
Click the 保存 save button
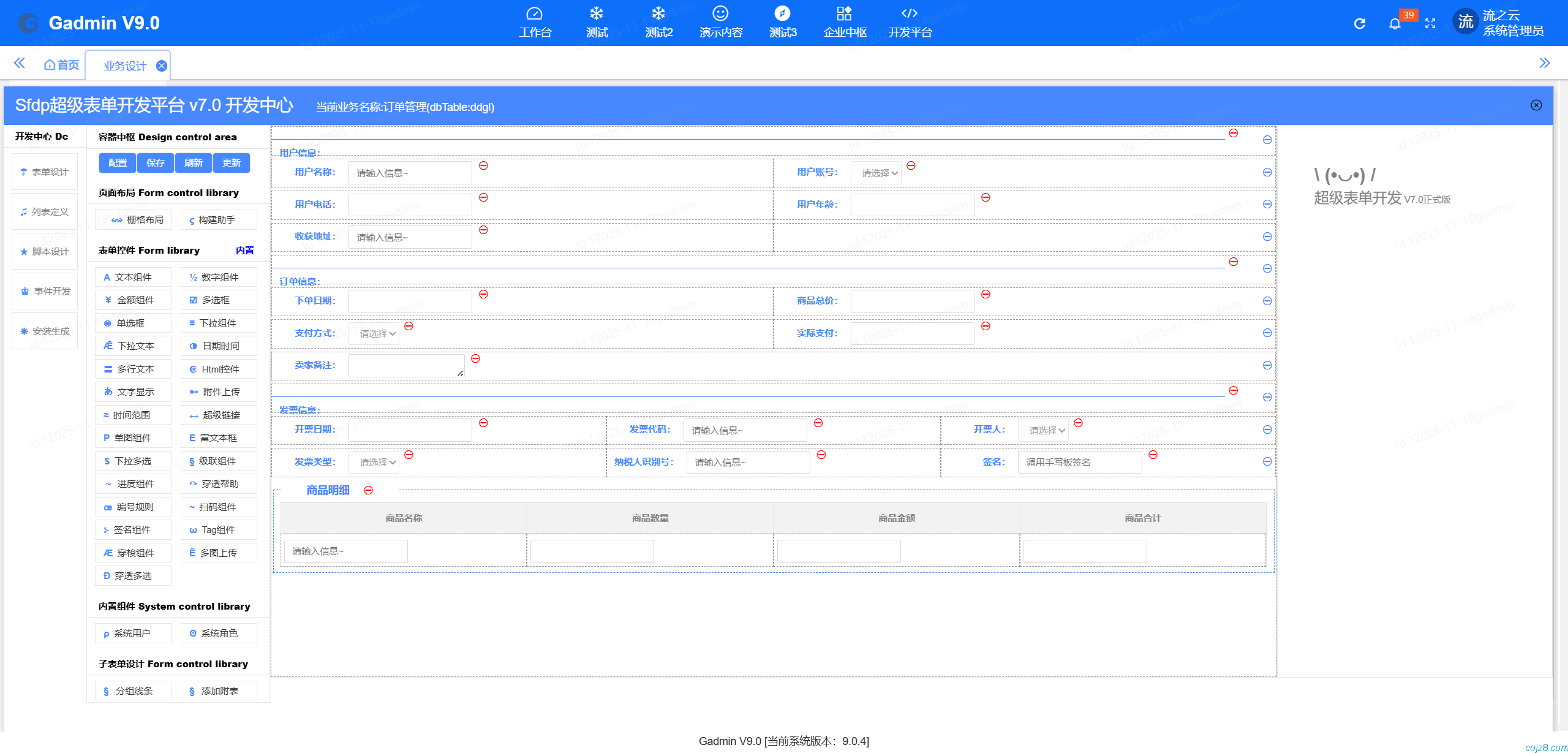coord(156,162)
